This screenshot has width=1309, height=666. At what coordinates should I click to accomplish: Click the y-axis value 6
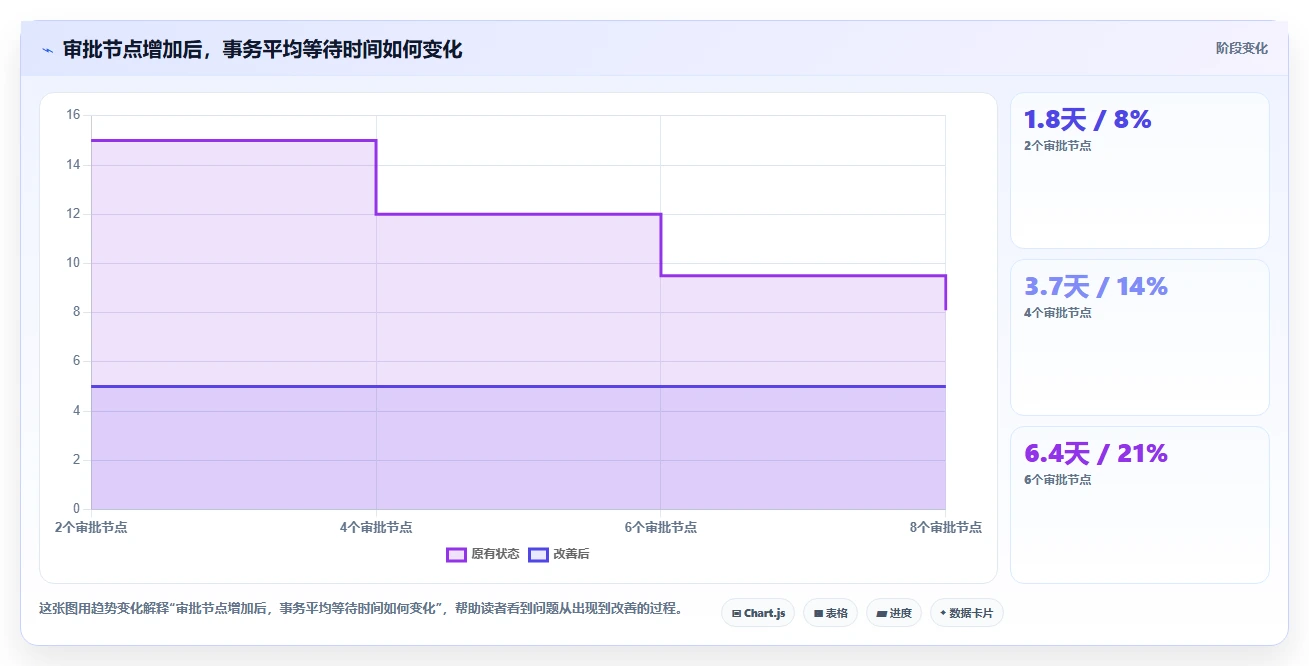[x=76, y=361]
